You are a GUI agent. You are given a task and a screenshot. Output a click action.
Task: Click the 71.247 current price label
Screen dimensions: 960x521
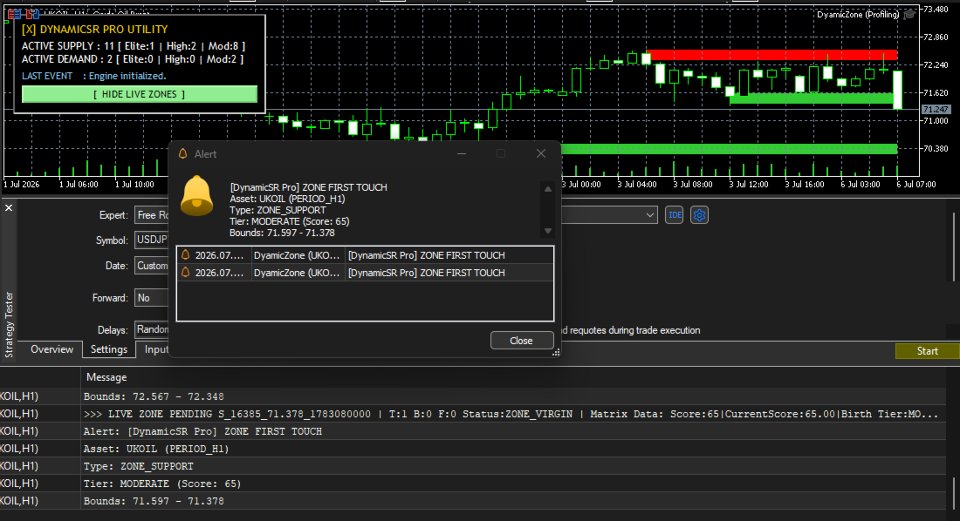936,109
